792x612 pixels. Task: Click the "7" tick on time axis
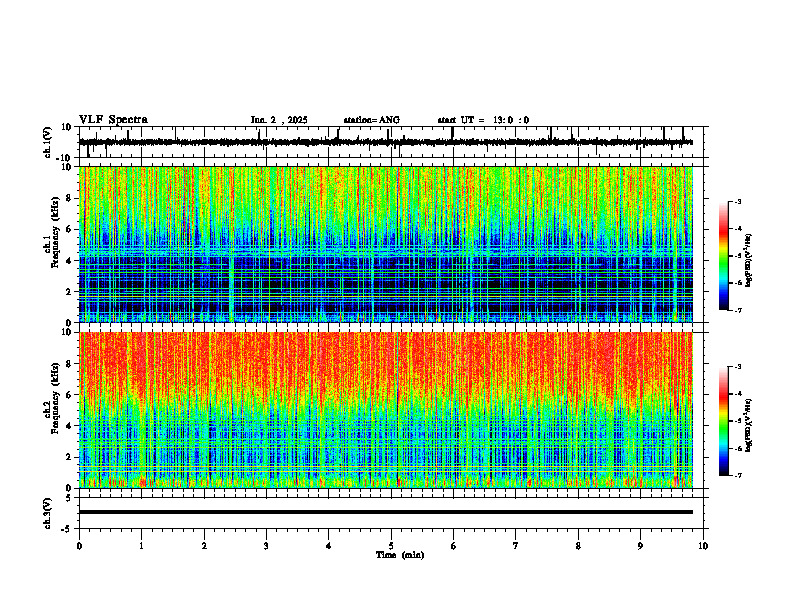[x=516, y=546]
